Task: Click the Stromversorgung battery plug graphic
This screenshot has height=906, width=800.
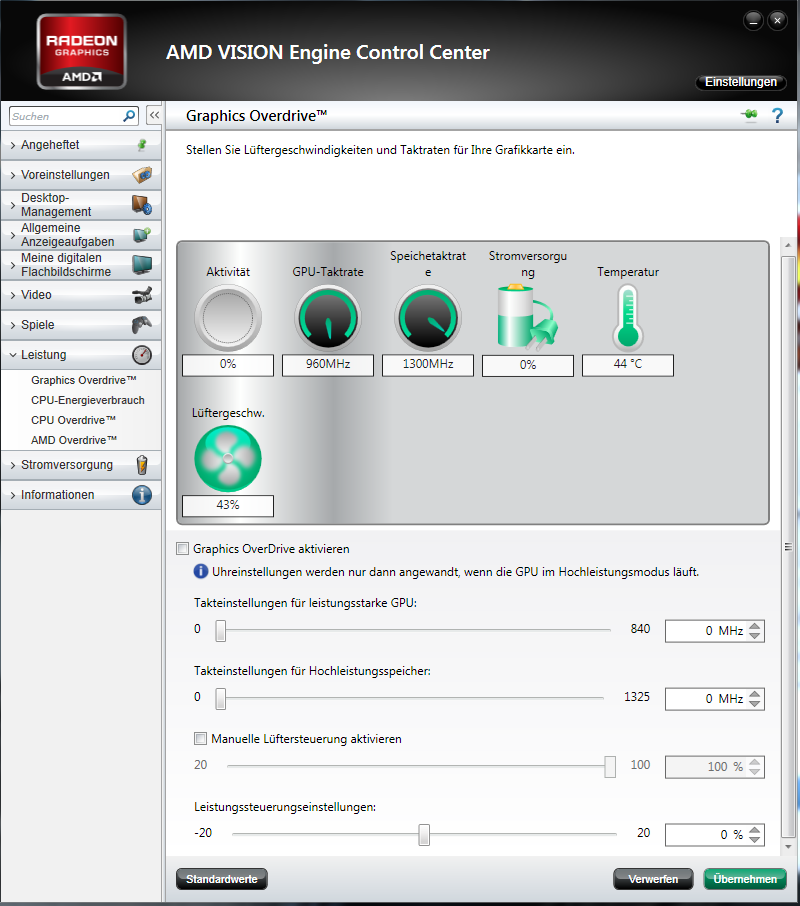Action: [527, 318]
